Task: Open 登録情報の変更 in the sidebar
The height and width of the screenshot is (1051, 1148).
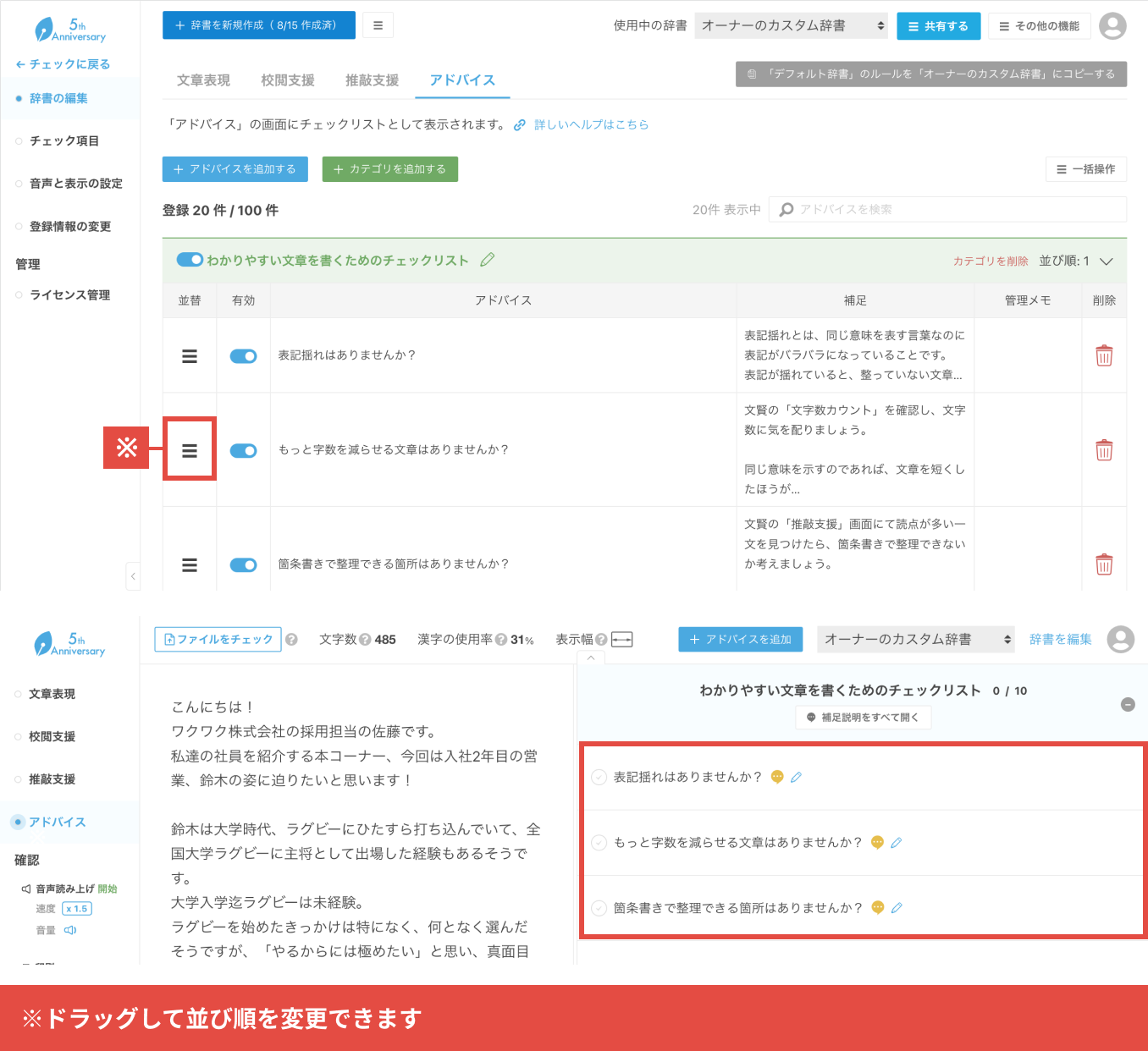Action: [x=70, y=226]
